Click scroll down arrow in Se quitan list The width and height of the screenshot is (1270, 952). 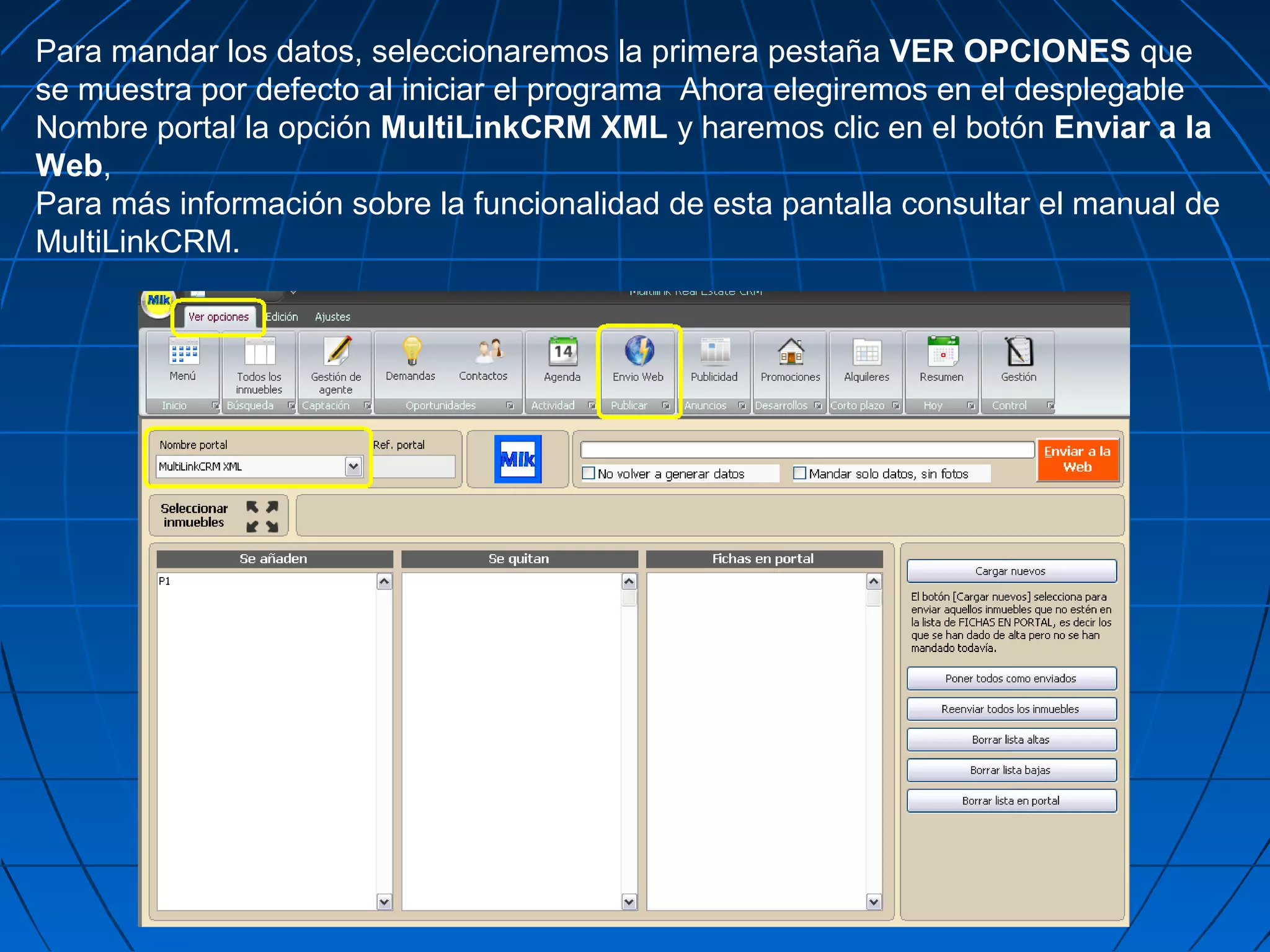pyautogui.click(x=629, y=902)
